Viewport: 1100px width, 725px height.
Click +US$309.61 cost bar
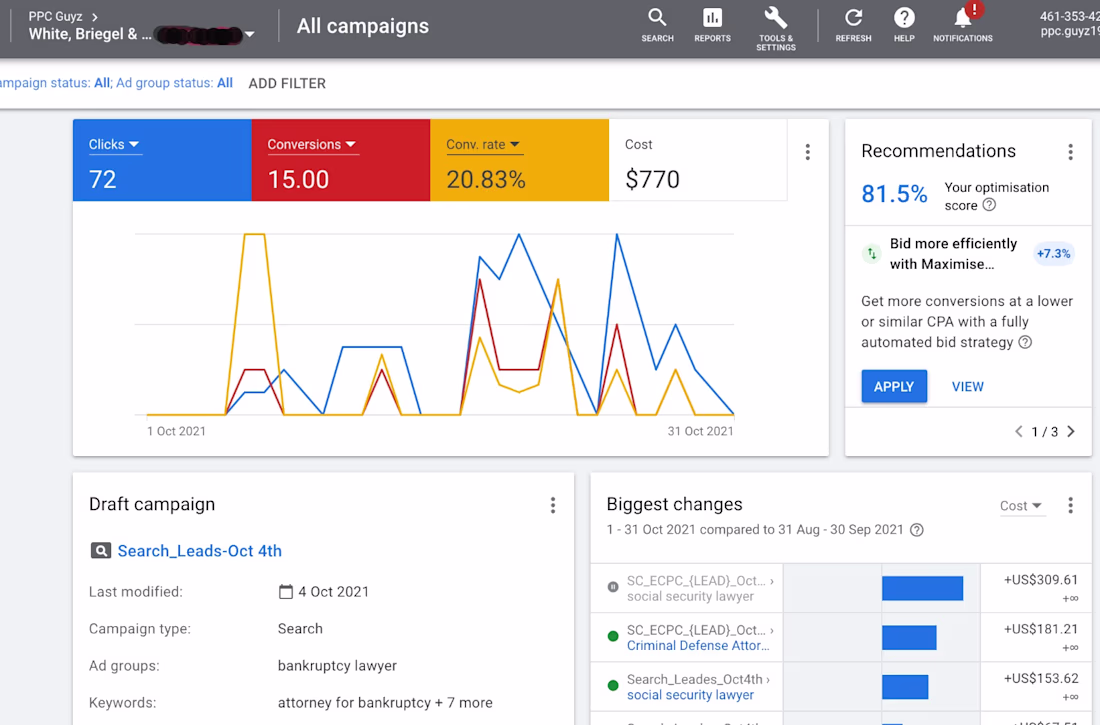pyautogui.click(x=922, y=588)
